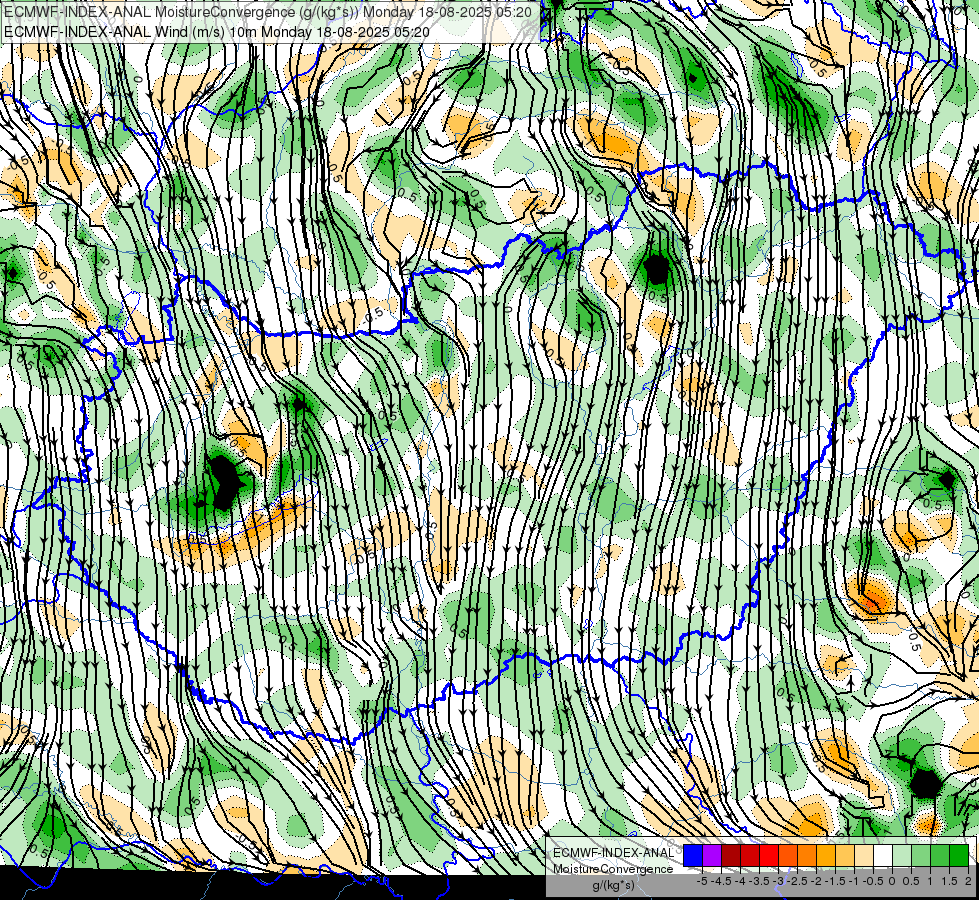Click the -4.5 legend scale value
The width and height of the screenshot is (979, 900).
pyautogui.click(x=721, y=881)
